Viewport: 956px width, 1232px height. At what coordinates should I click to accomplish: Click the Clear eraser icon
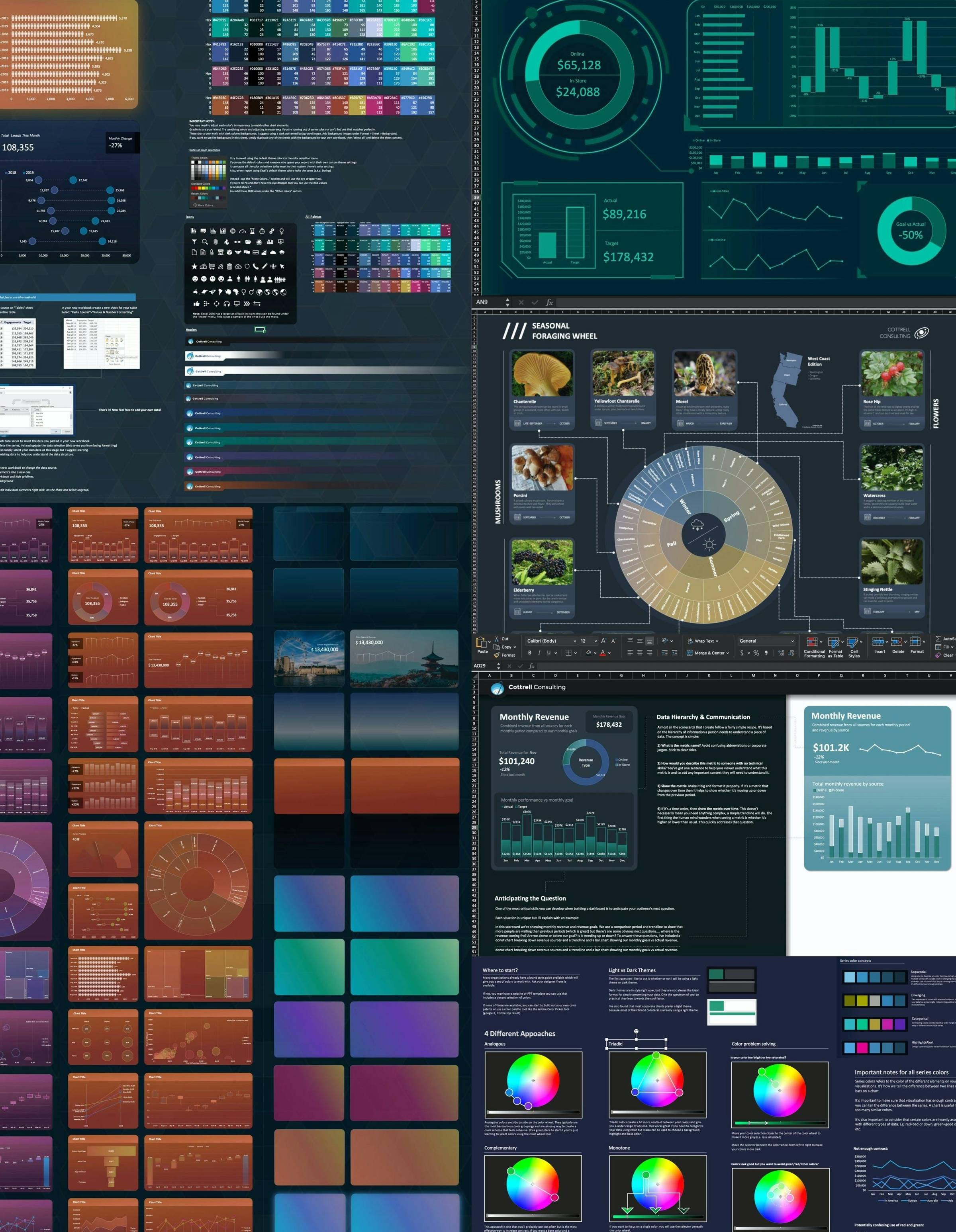click(938, 655)
